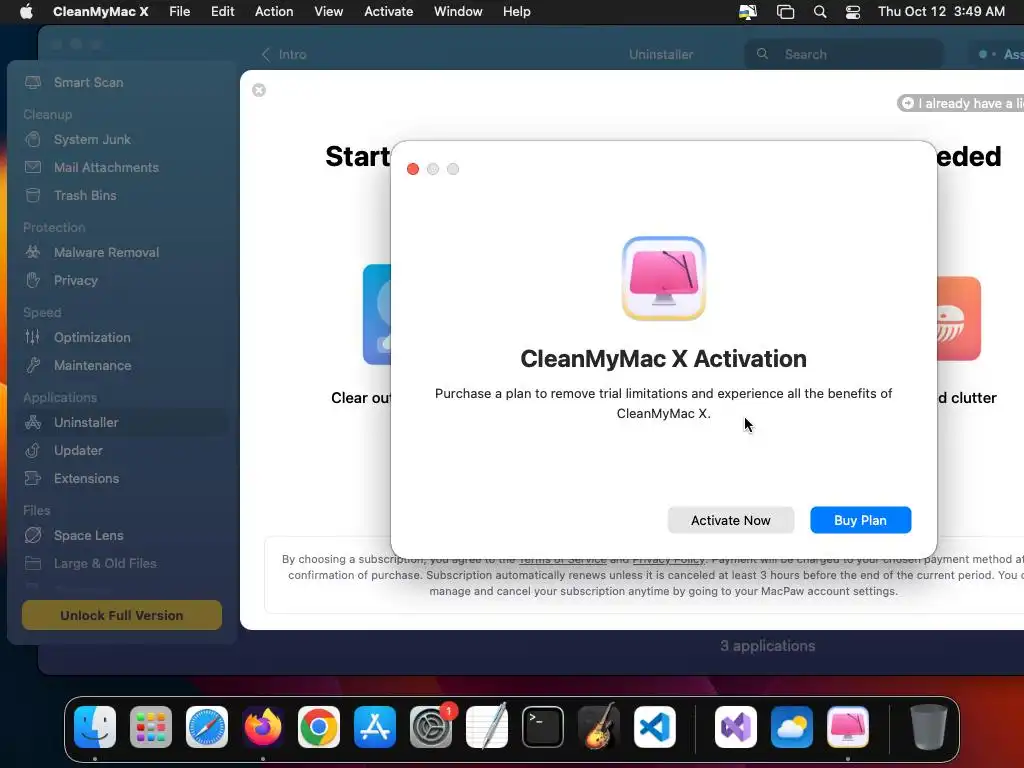Image resolution: width=1024 pixels, height=768 pixels.
Task: Open the Activate menu
Action: coord(389,12)
